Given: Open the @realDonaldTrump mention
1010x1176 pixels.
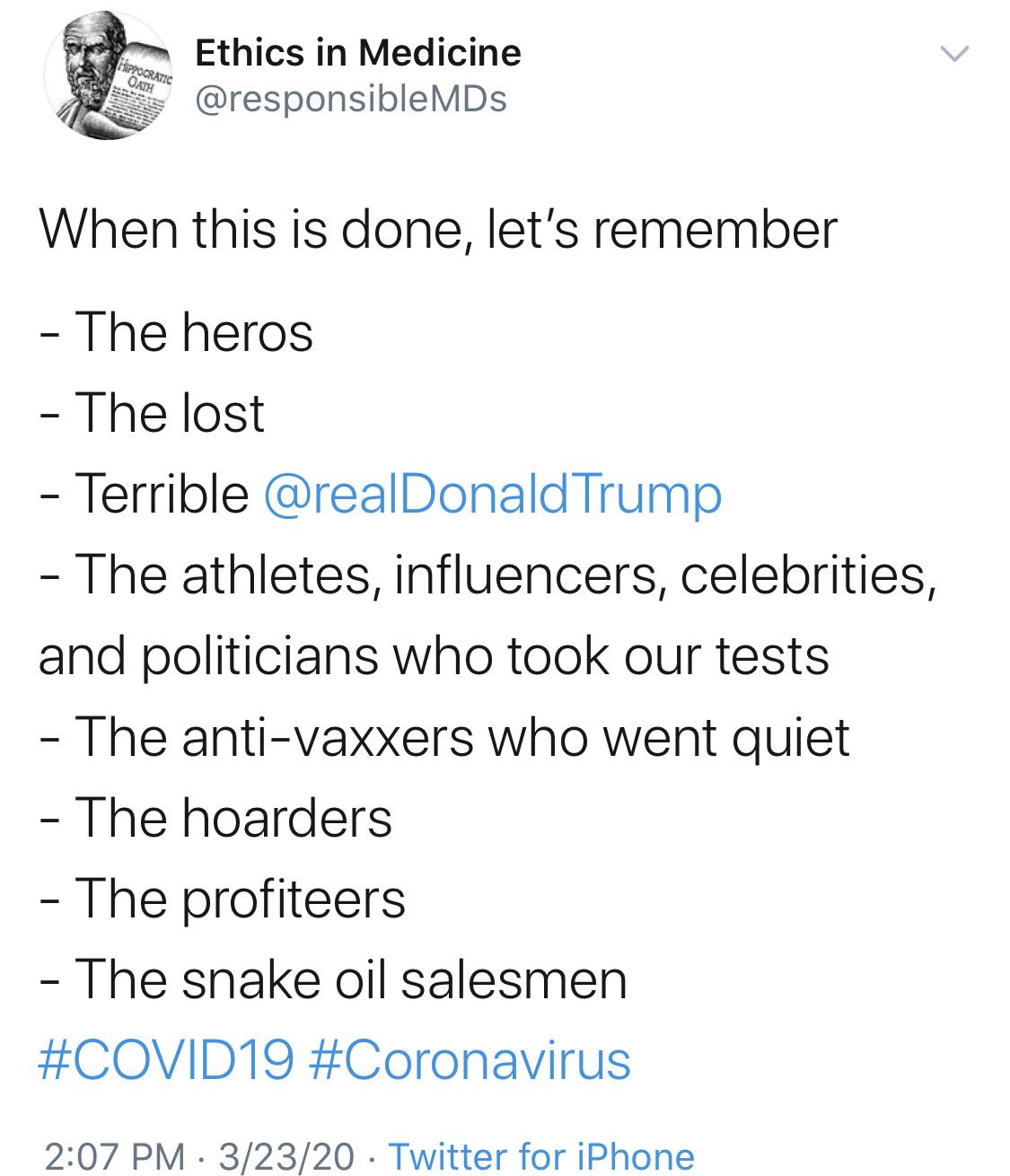Looking at the screenshot, I should click(x=493, y=494).
